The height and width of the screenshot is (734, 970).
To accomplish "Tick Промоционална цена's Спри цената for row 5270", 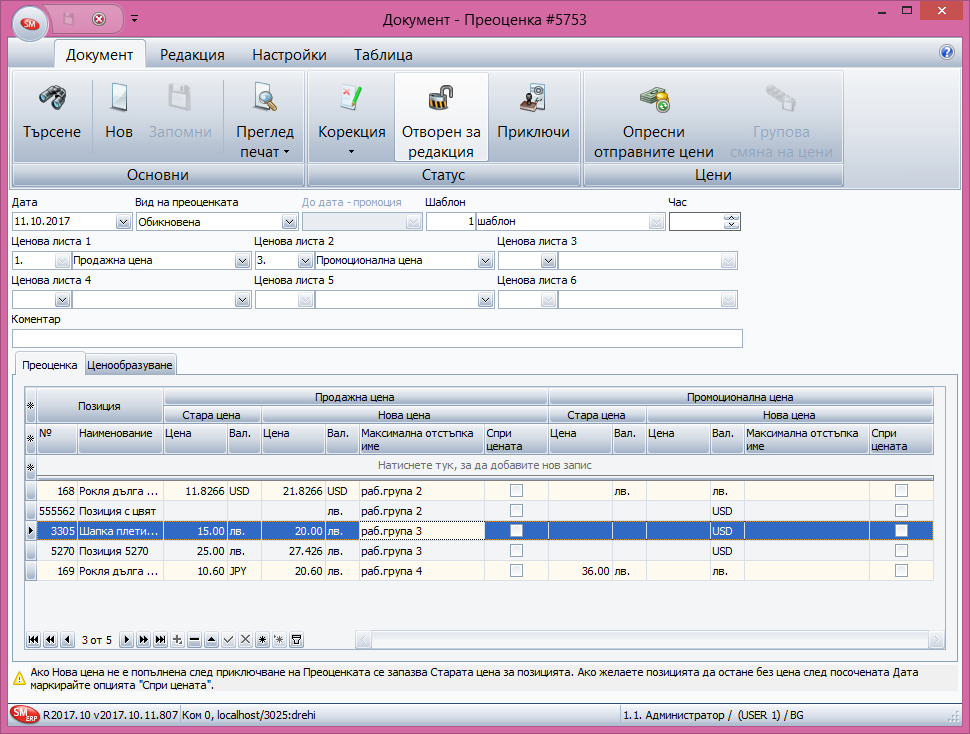I will click(901, 550).
